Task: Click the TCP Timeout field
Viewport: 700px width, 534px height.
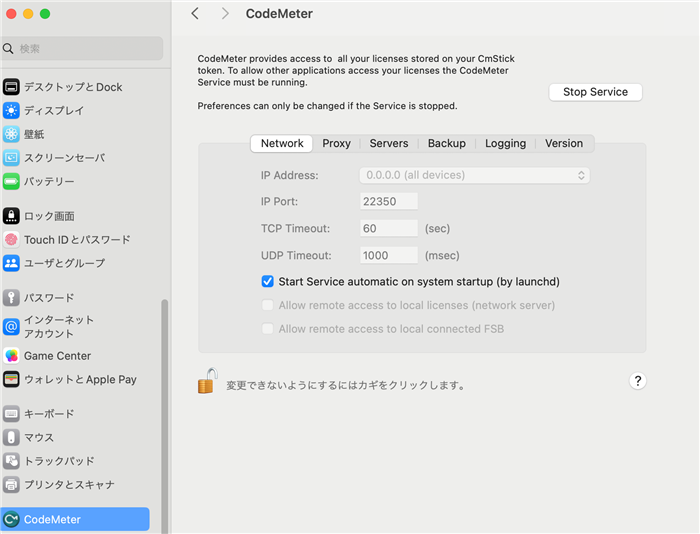Action: 389,228
